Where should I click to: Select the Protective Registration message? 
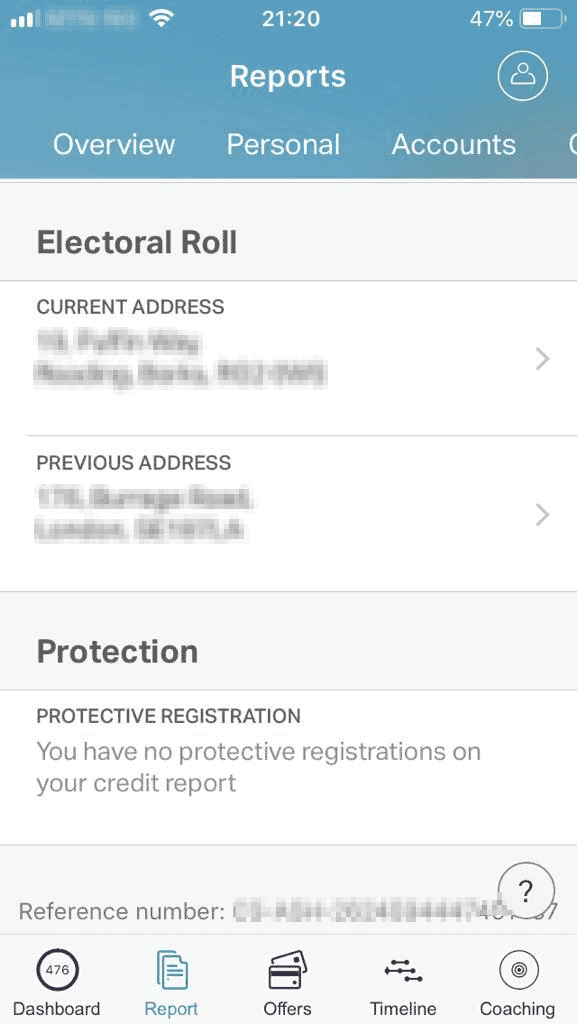tap(258, 767)
